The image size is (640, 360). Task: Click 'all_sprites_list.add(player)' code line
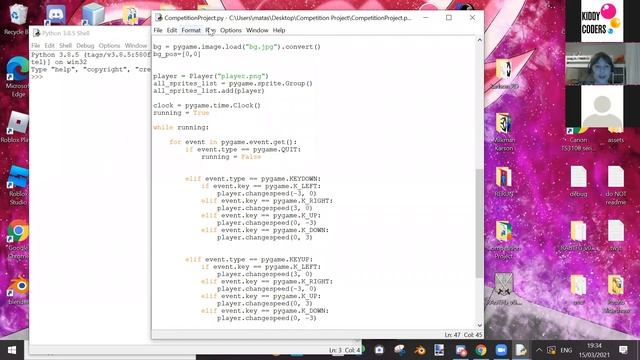tap(209, 91)
